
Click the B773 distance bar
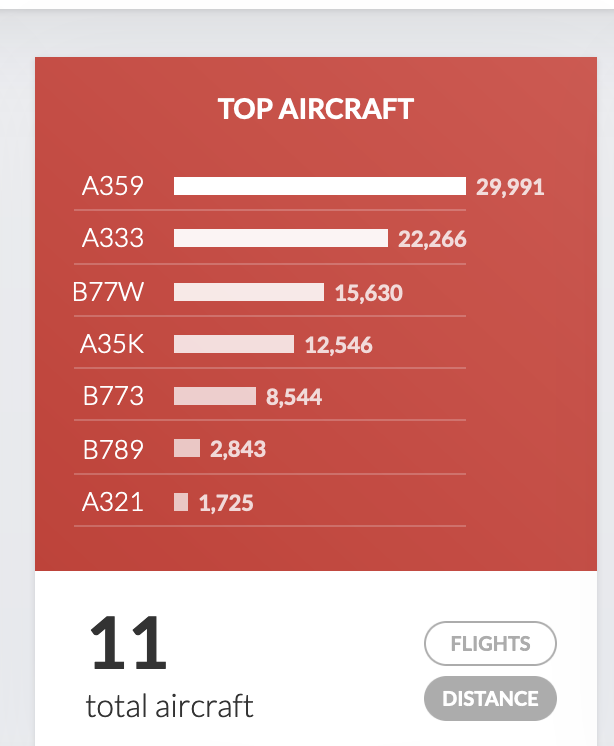pyautogui.click(x=215, y=396)
